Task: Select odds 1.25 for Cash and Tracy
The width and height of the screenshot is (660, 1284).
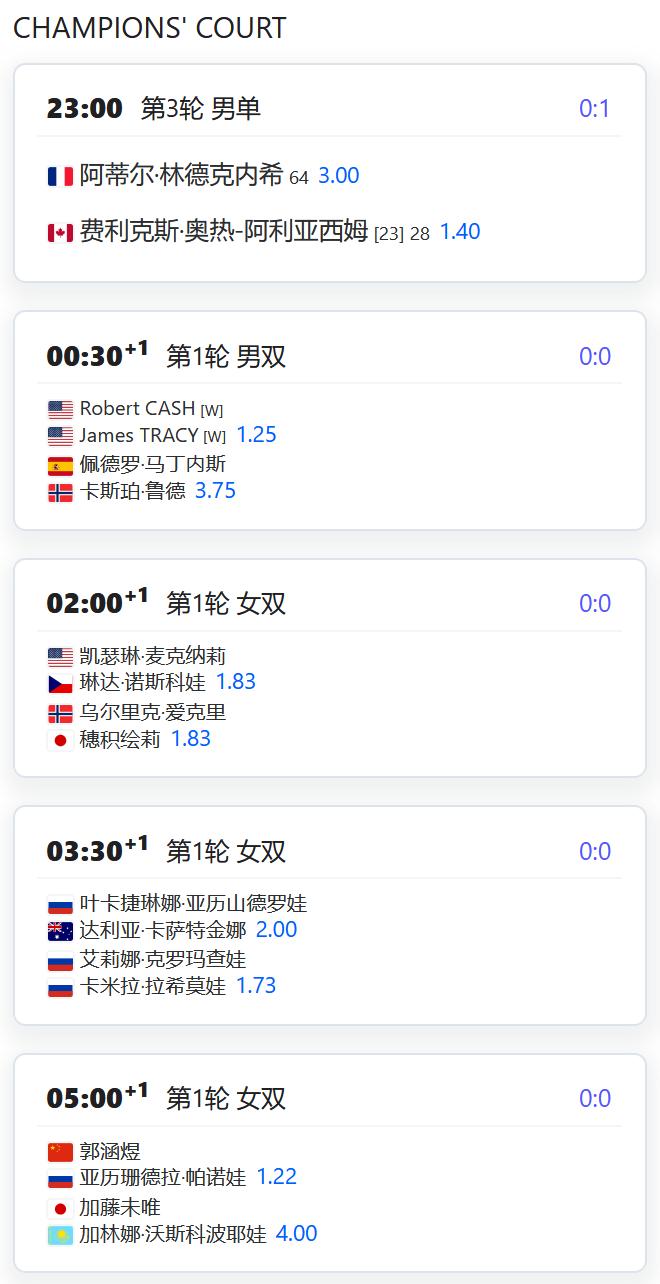Action: (x=256, y=435)
